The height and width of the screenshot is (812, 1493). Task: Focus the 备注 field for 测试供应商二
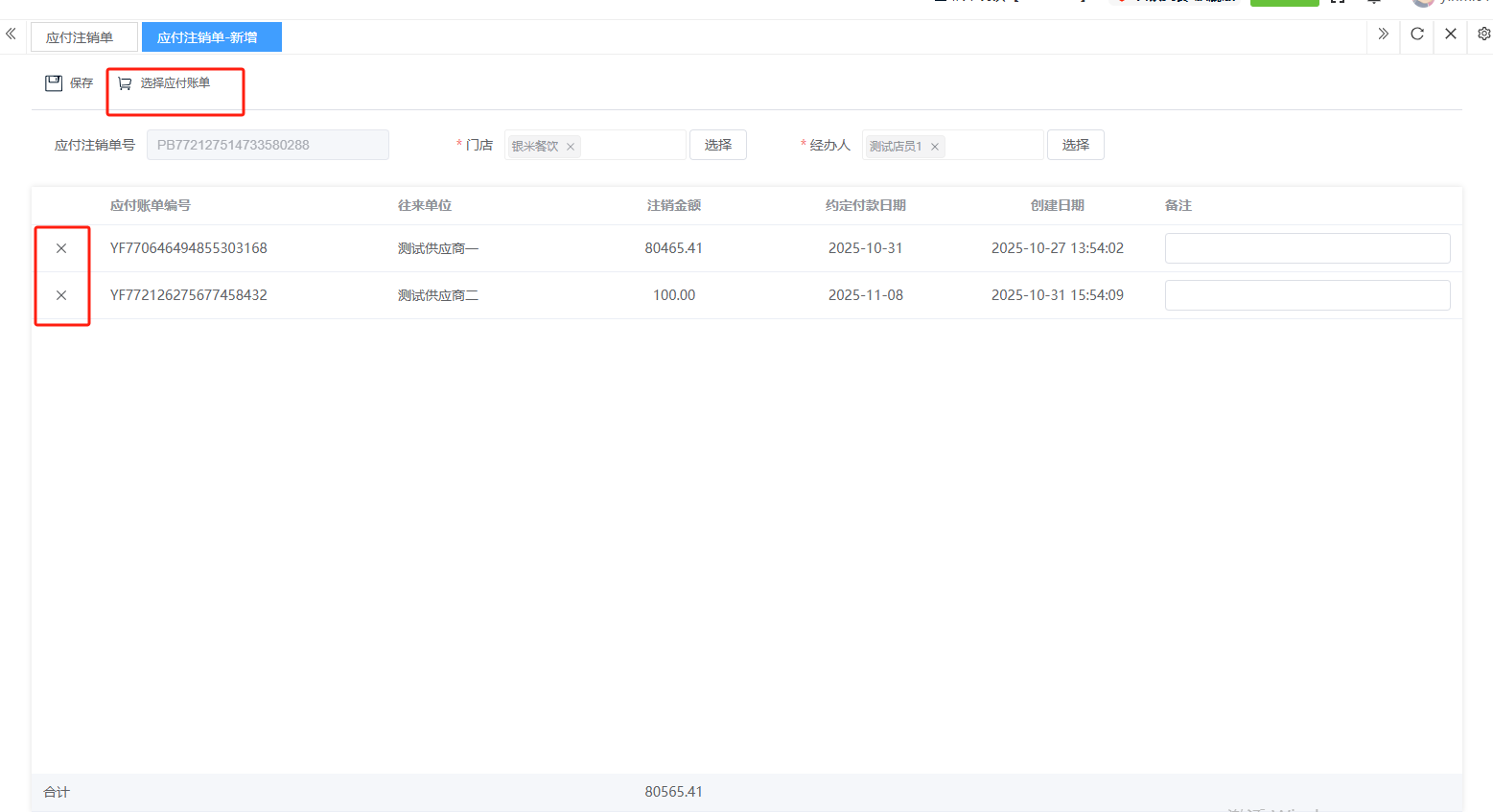click(1306, 295)
